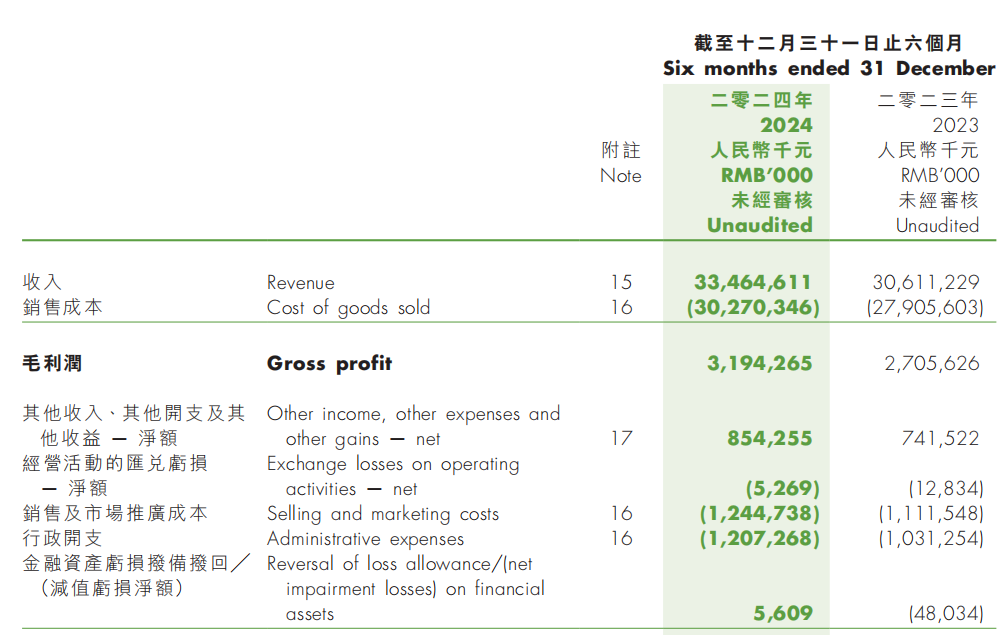Screen dimensions: 1005x635
Task: Select 2024 revenue value 33,464,611
Action: tap(752, 283)
